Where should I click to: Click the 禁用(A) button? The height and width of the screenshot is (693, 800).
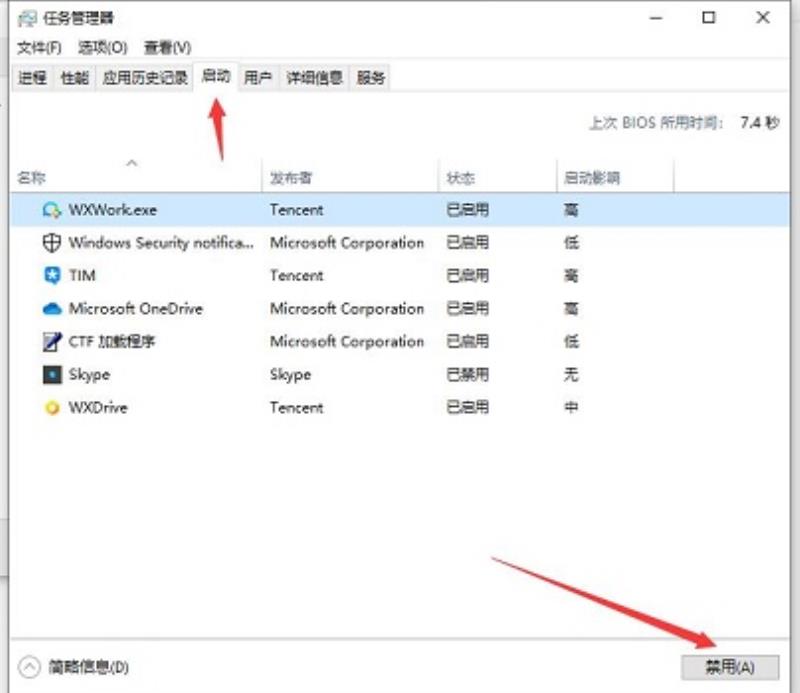pos(730,667)
